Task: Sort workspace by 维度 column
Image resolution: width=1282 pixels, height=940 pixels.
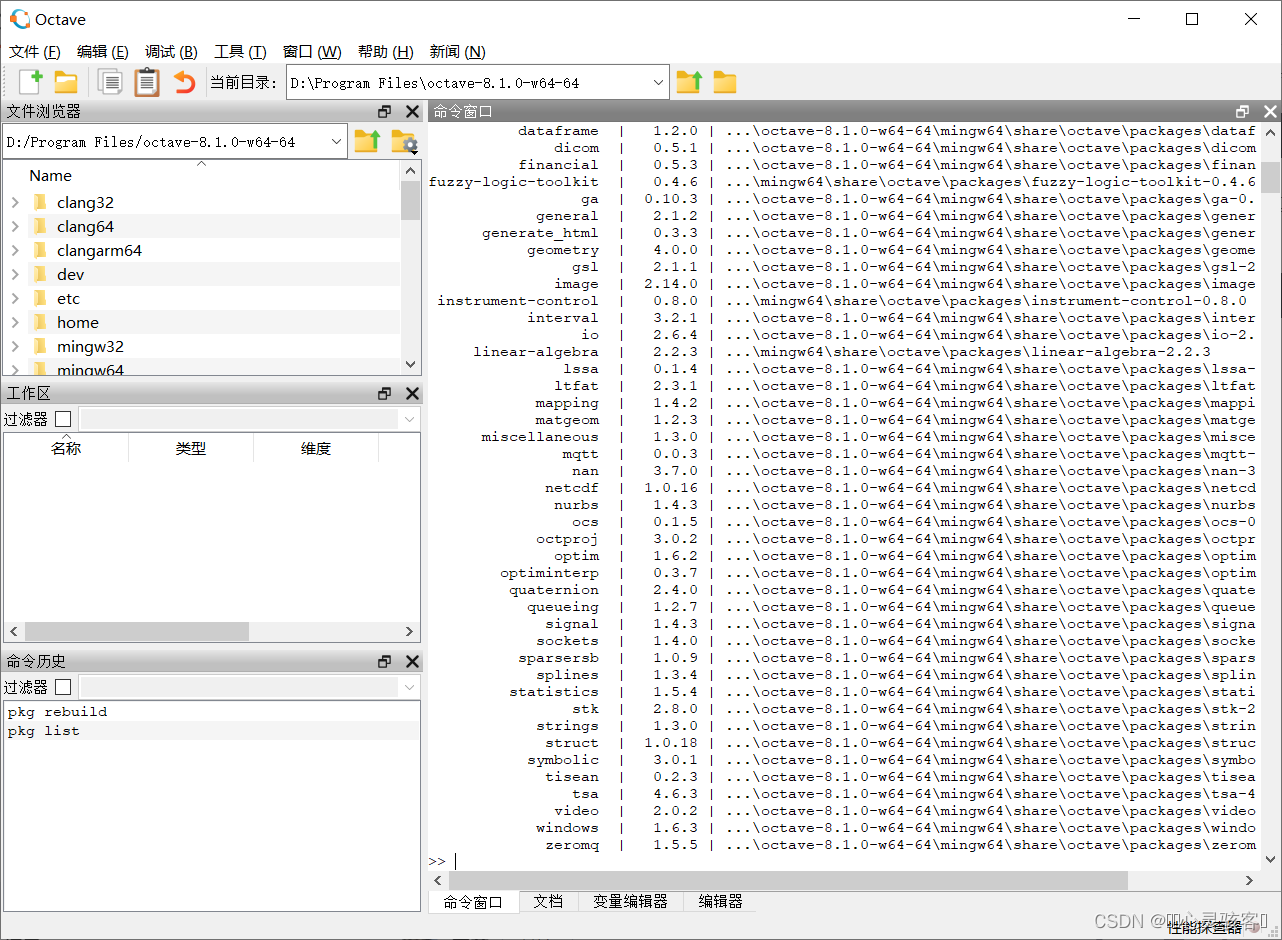Action: (316, 449)
